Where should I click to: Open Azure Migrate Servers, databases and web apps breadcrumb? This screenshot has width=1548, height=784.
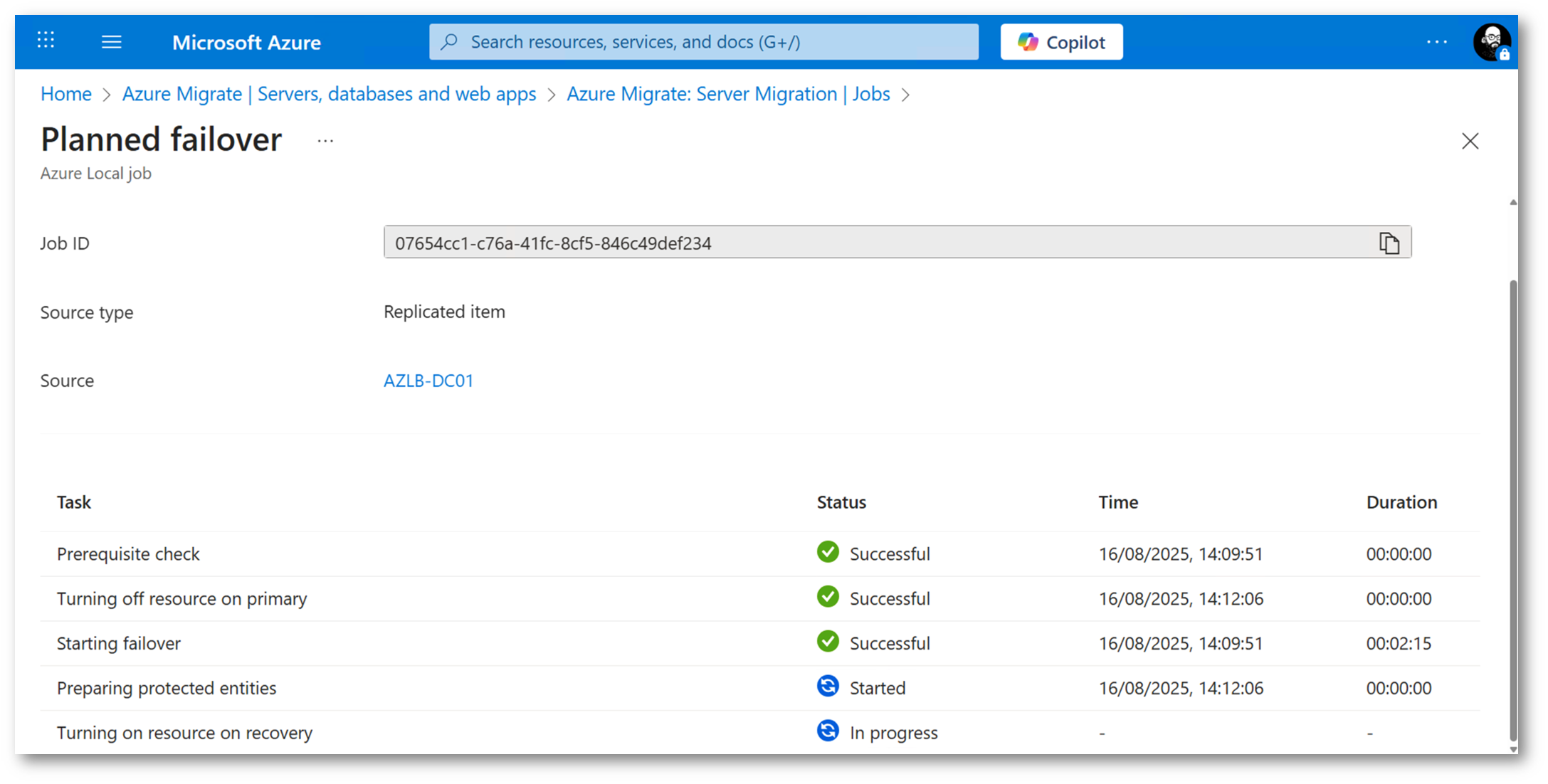point(329,94)
